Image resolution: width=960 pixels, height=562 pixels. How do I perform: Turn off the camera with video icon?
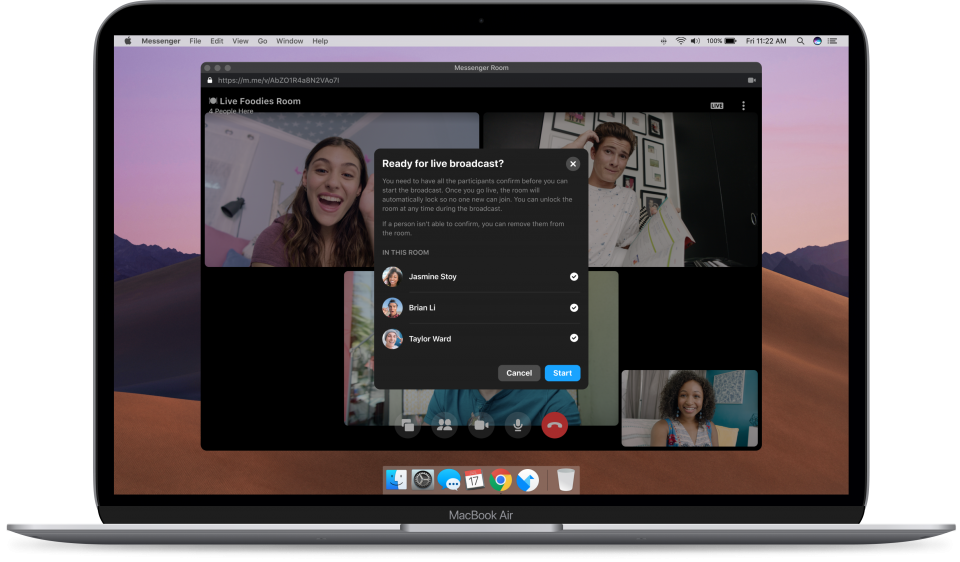481,425
